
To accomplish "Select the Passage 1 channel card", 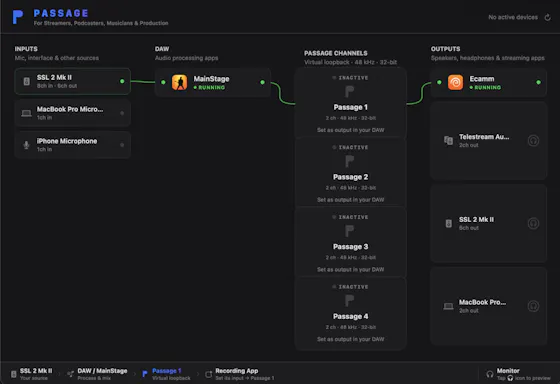I will coord(350,103).
